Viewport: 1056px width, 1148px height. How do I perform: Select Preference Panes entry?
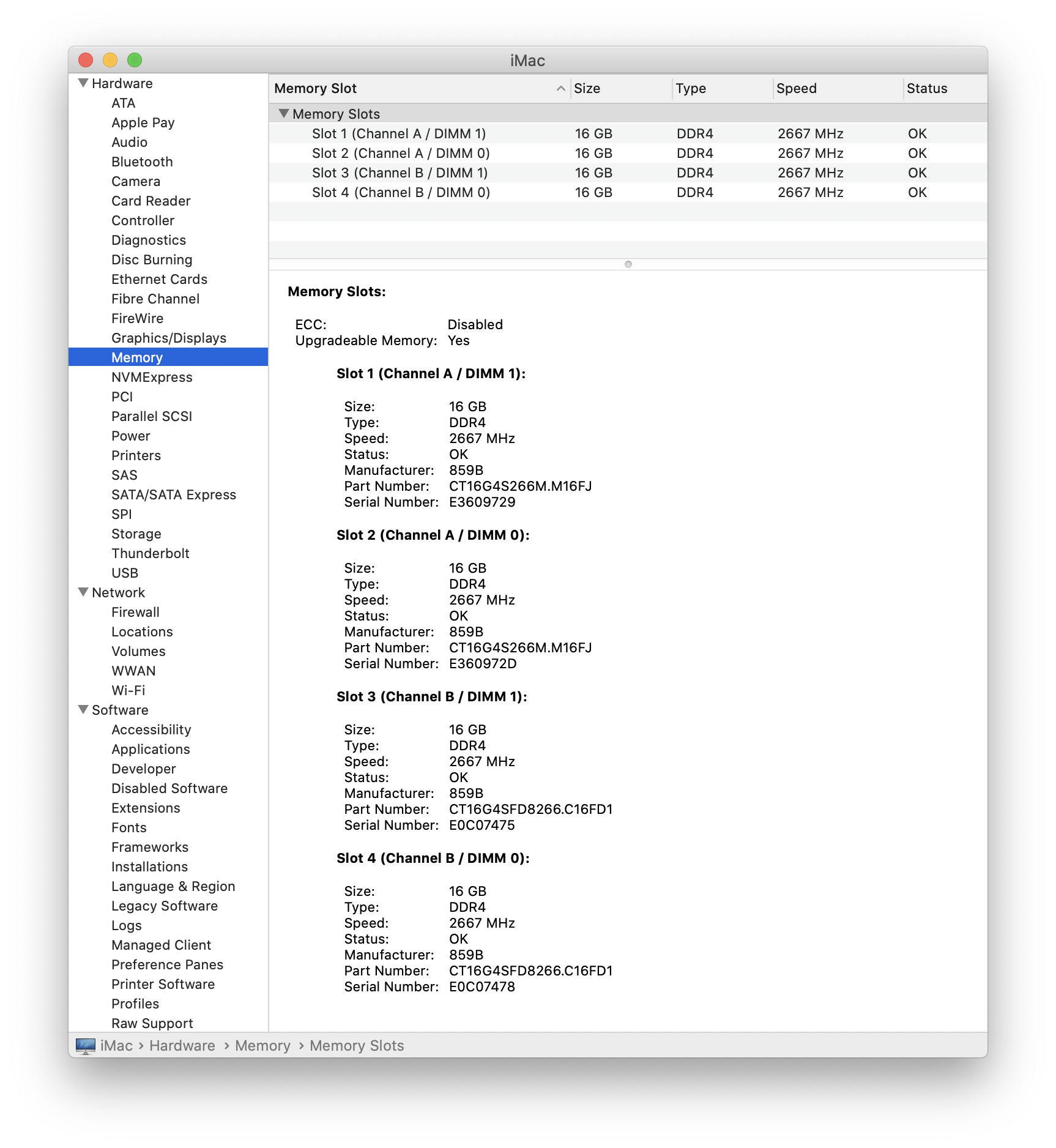168,964
